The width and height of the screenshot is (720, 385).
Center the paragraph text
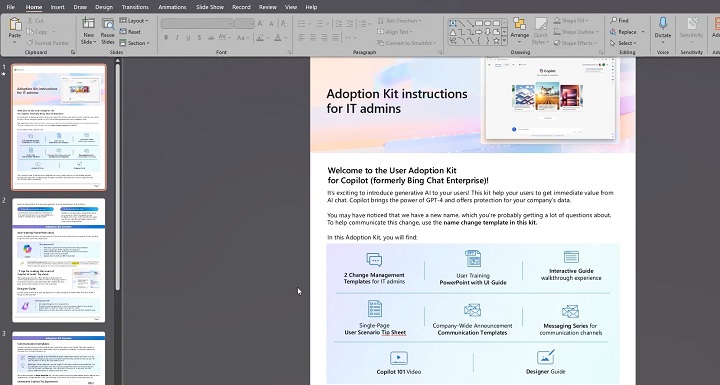click(x=313, y=38)
